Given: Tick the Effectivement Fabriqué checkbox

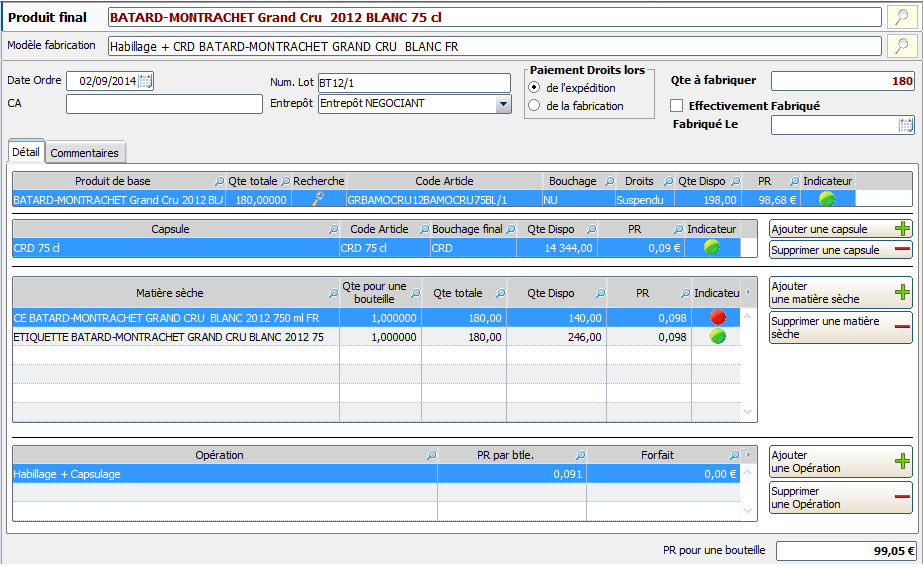Looking at the screenshot, I should pos(676,106).
